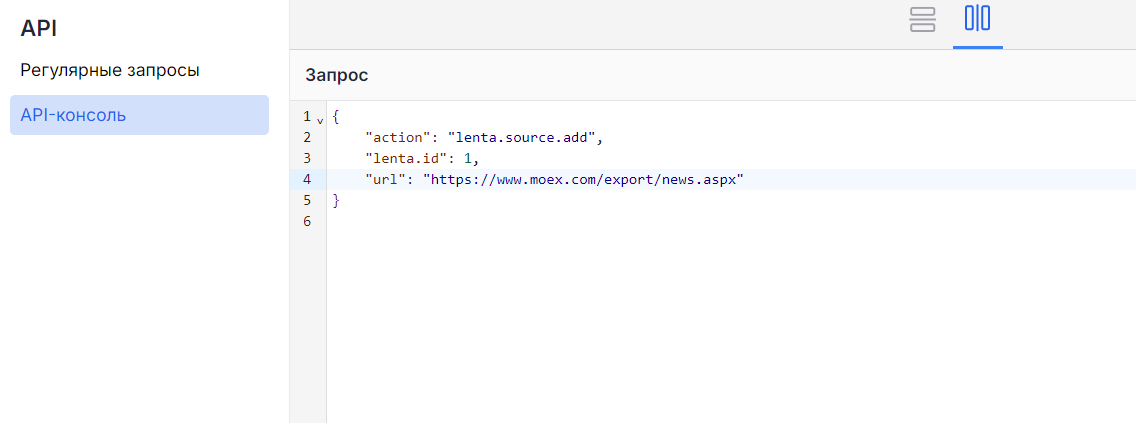Click the "lenta.id" key on line 3
Screen dimensions: 1136x423
(x=407, y=159)
